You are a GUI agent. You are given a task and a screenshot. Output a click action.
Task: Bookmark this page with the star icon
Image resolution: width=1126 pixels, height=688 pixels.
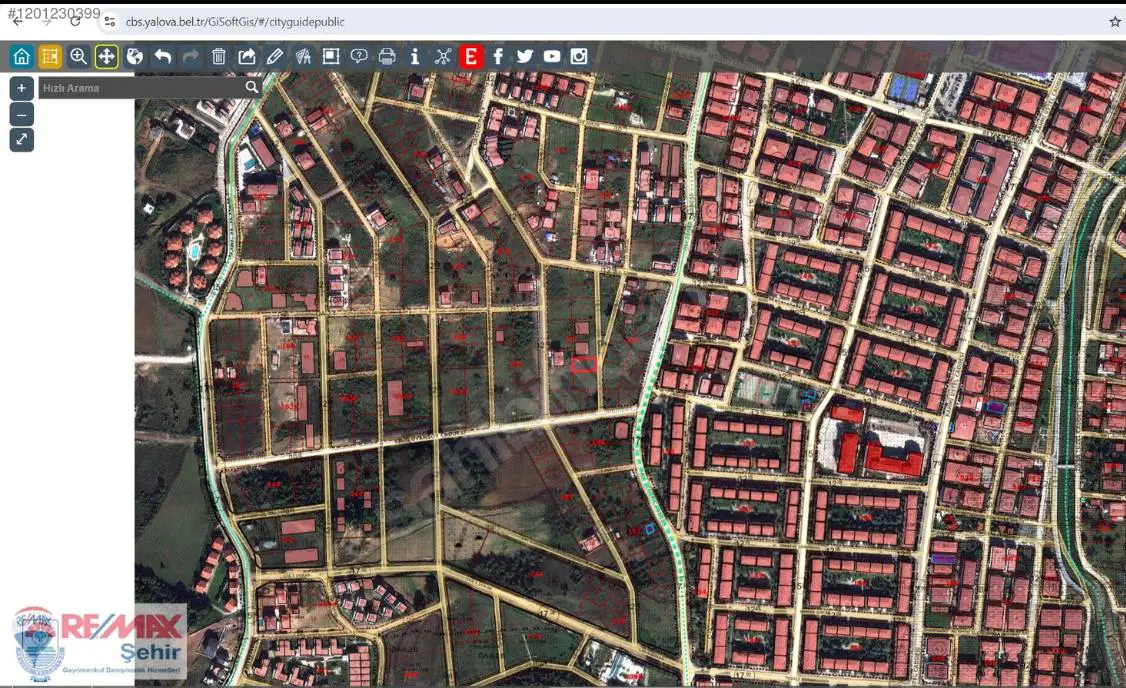pyautogui.click(x=1115, y=22)
